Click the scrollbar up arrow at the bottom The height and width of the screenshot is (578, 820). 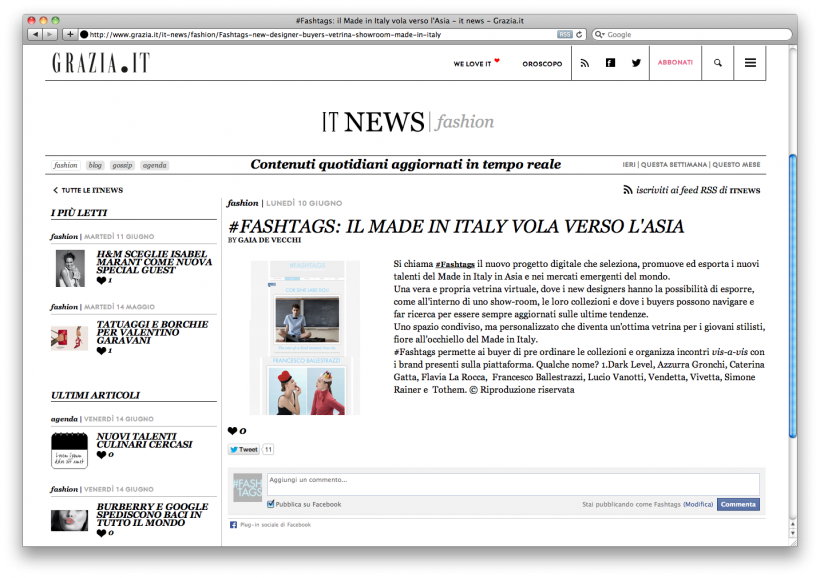(x=793, y=524)
